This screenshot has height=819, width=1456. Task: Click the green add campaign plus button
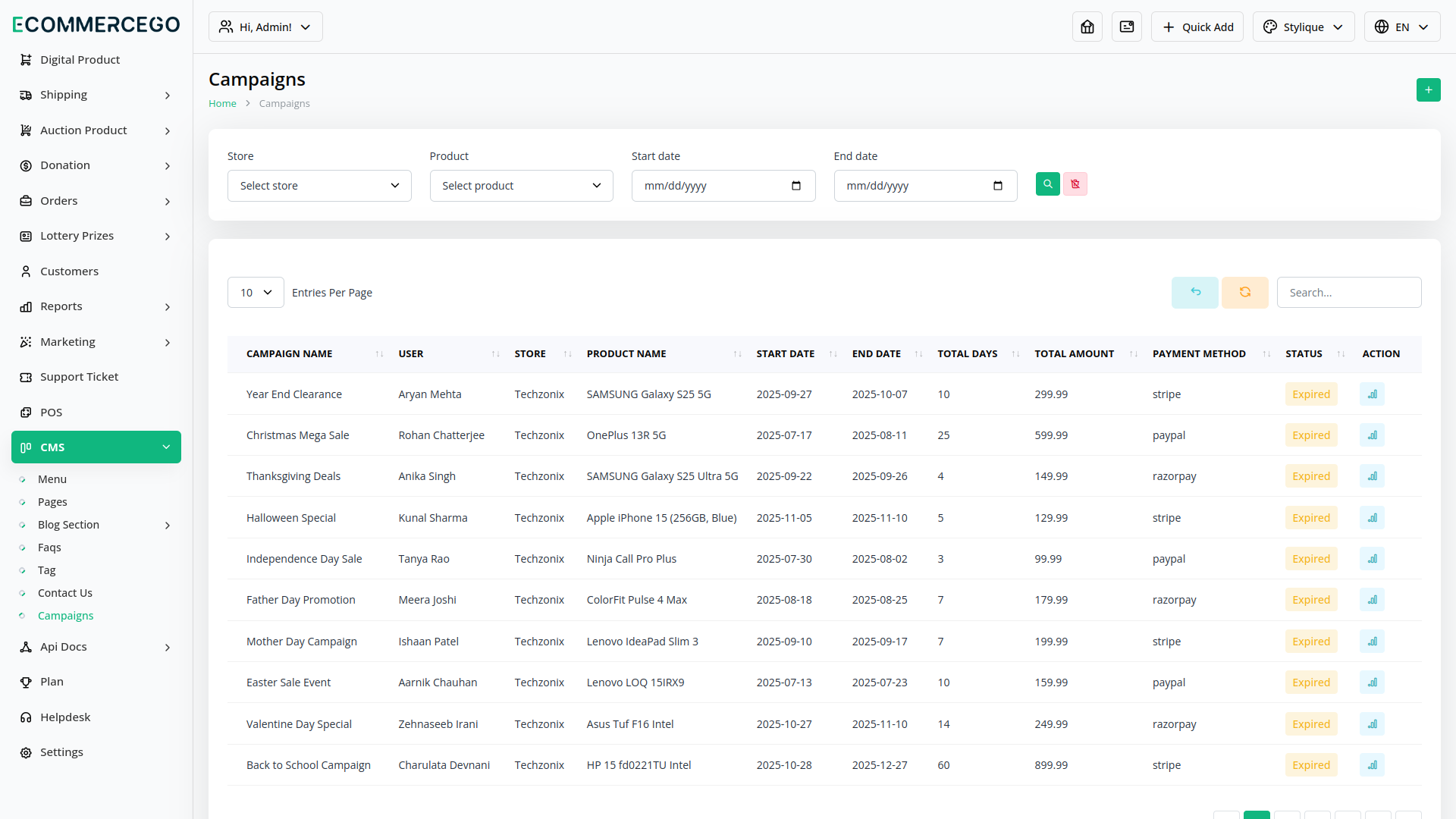pyautogui.click(x=1428, y=90)
